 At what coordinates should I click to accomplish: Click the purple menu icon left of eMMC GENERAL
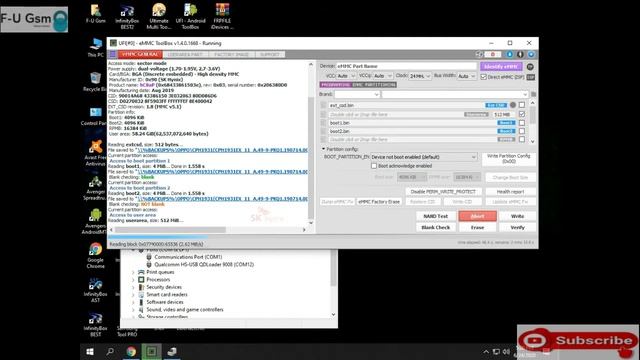[x=113, y=54]
